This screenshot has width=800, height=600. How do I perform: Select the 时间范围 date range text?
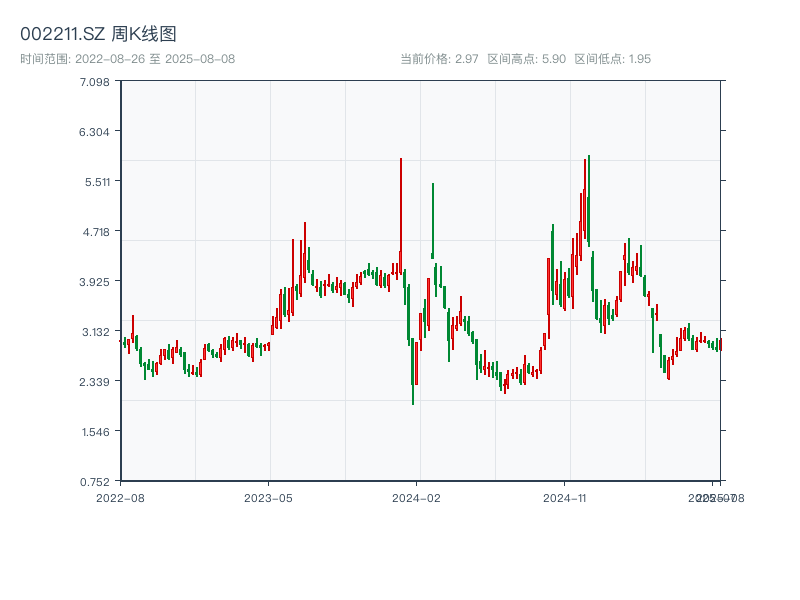coord(128,59)
